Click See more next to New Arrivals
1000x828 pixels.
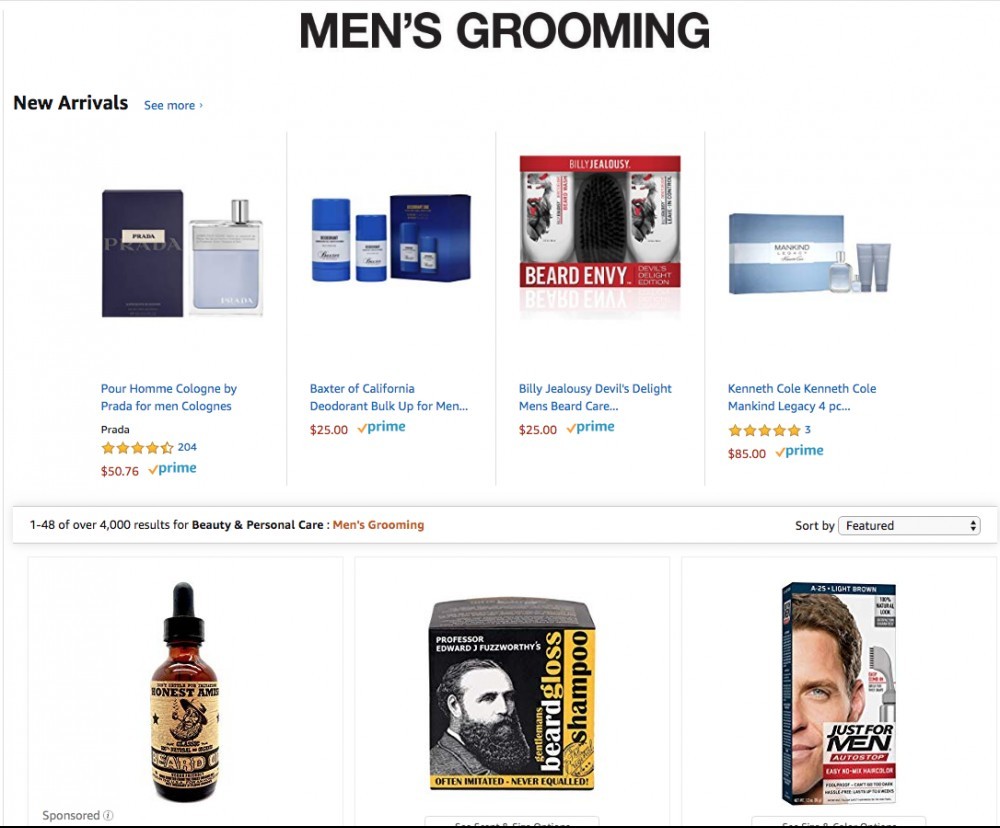point(173,105)
